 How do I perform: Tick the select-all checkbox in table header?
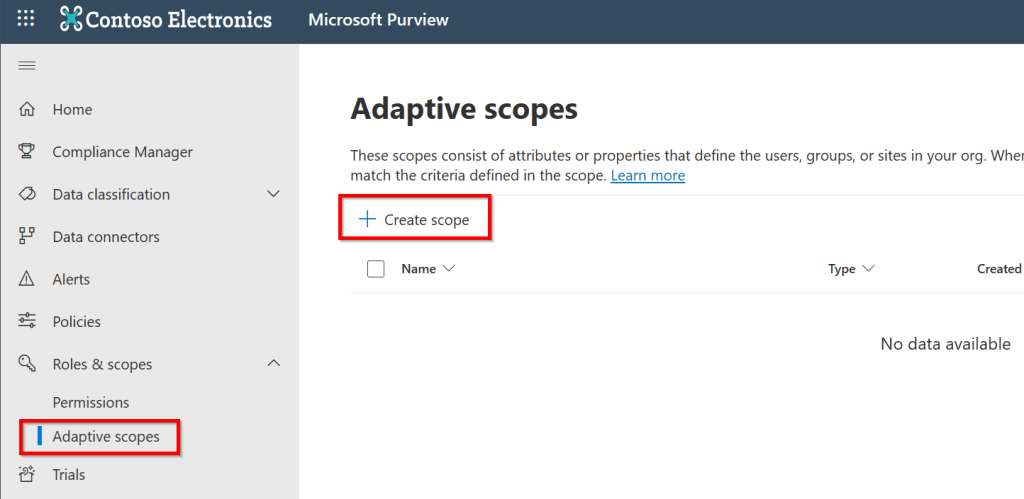click(x=376, y=269)
